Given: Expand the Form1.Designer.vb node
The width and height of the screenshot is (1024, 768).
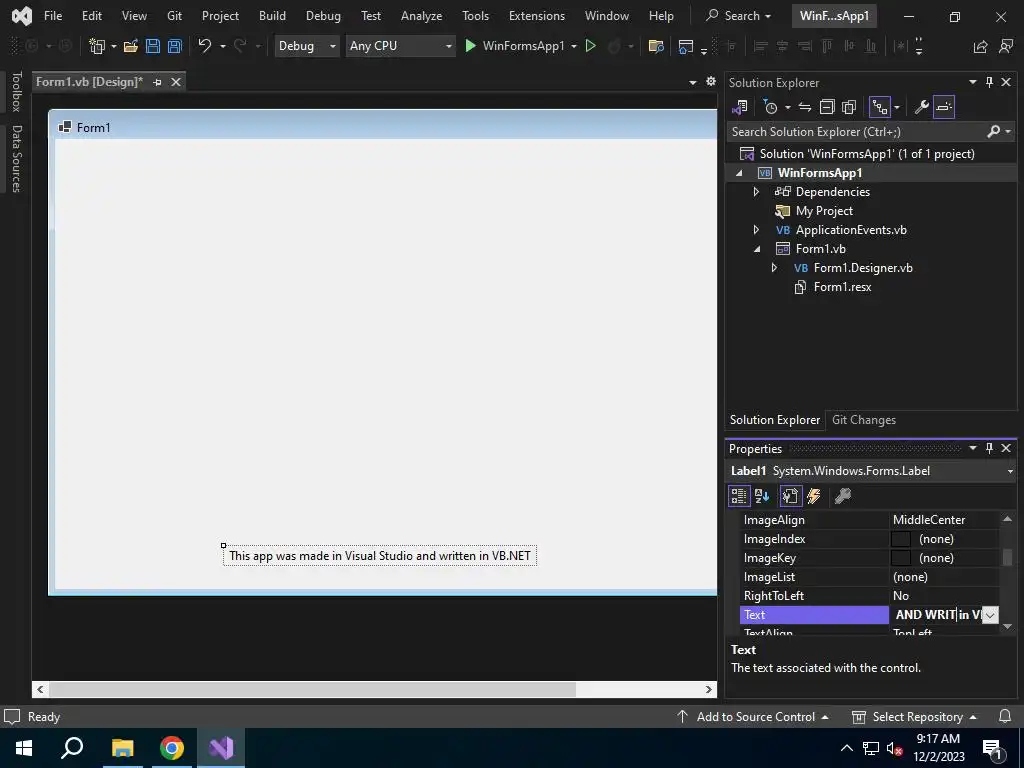Looking at the screenshot, I should (x=775, y=268).
